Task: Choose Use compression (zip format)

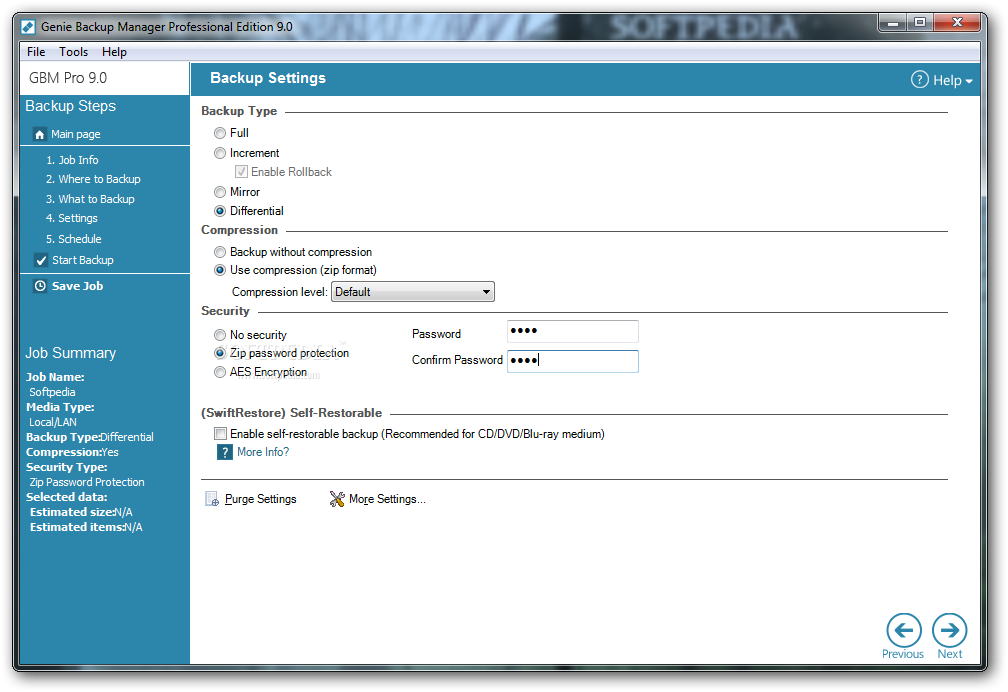Action: click(220, 270)
